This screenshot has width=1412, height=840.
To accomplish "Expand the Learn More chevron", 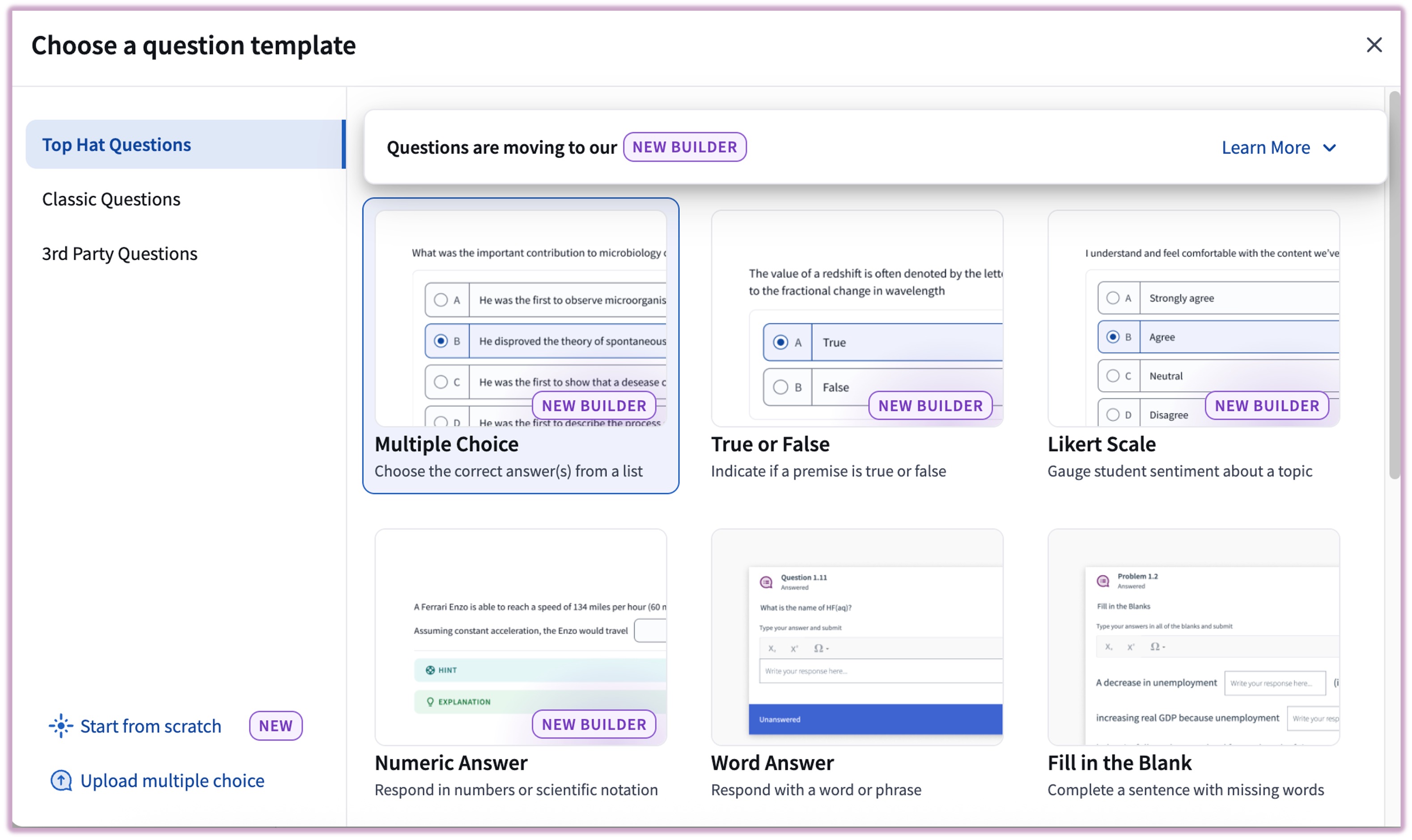I will coord(1329,148).
